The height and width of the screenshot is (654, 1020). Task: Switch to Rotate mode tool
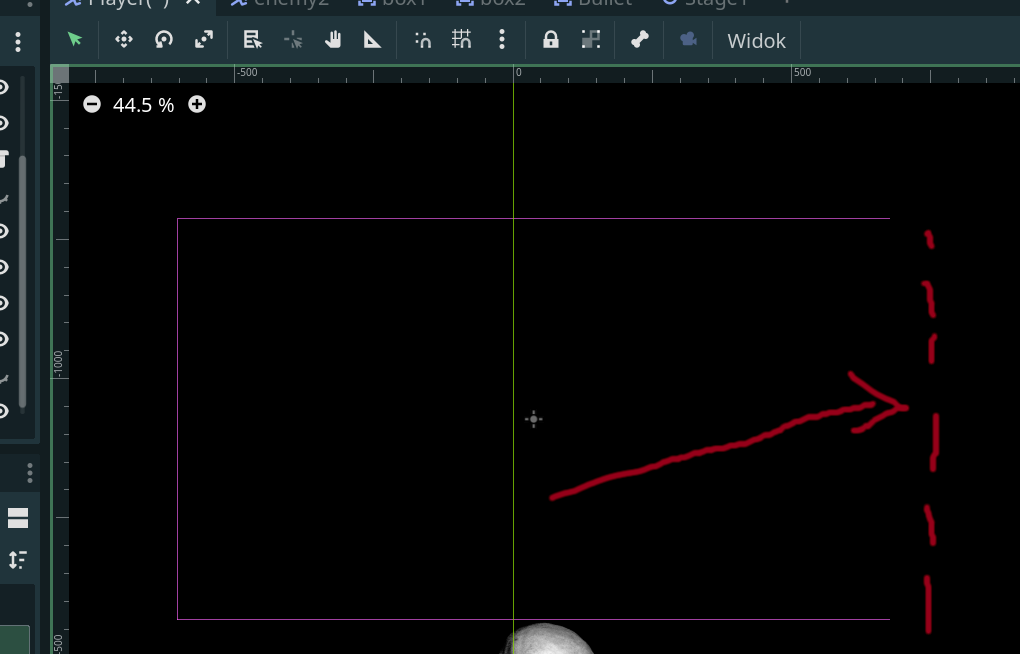coord(164,40)
